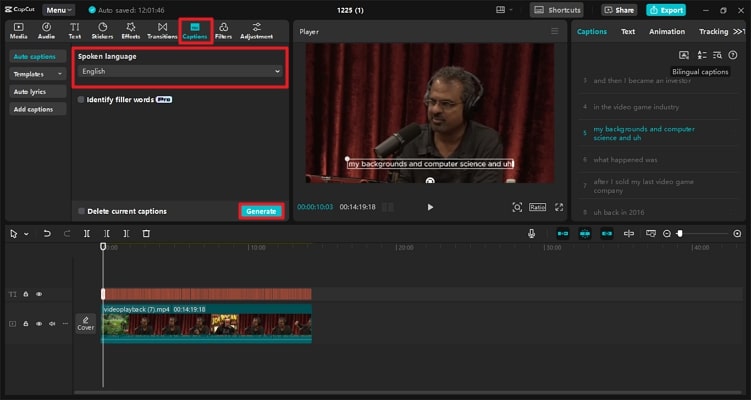Delete the selected timeline item
Image resolution: width=751 pixels, height=400 pixels.
[x=146, y=234]
